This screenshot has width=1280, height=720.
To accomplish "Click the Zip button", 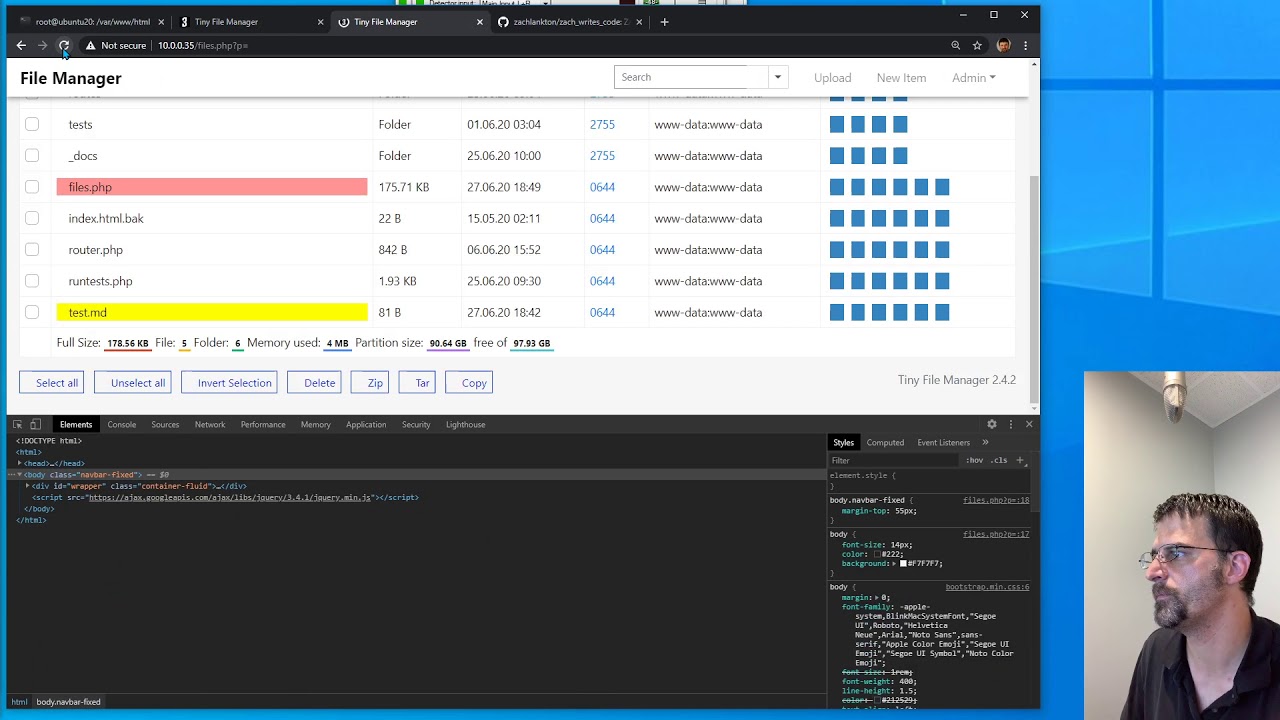I will click(x=370, y=383).
